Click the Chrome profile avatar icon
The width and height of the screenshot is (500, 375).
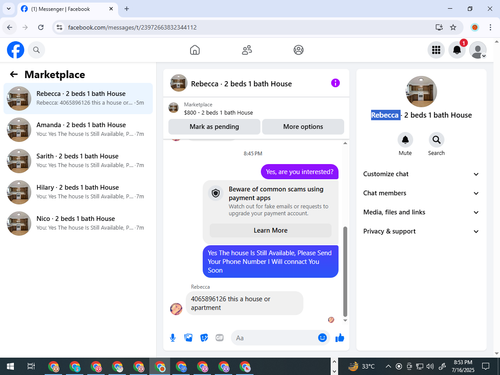[475, 27]
